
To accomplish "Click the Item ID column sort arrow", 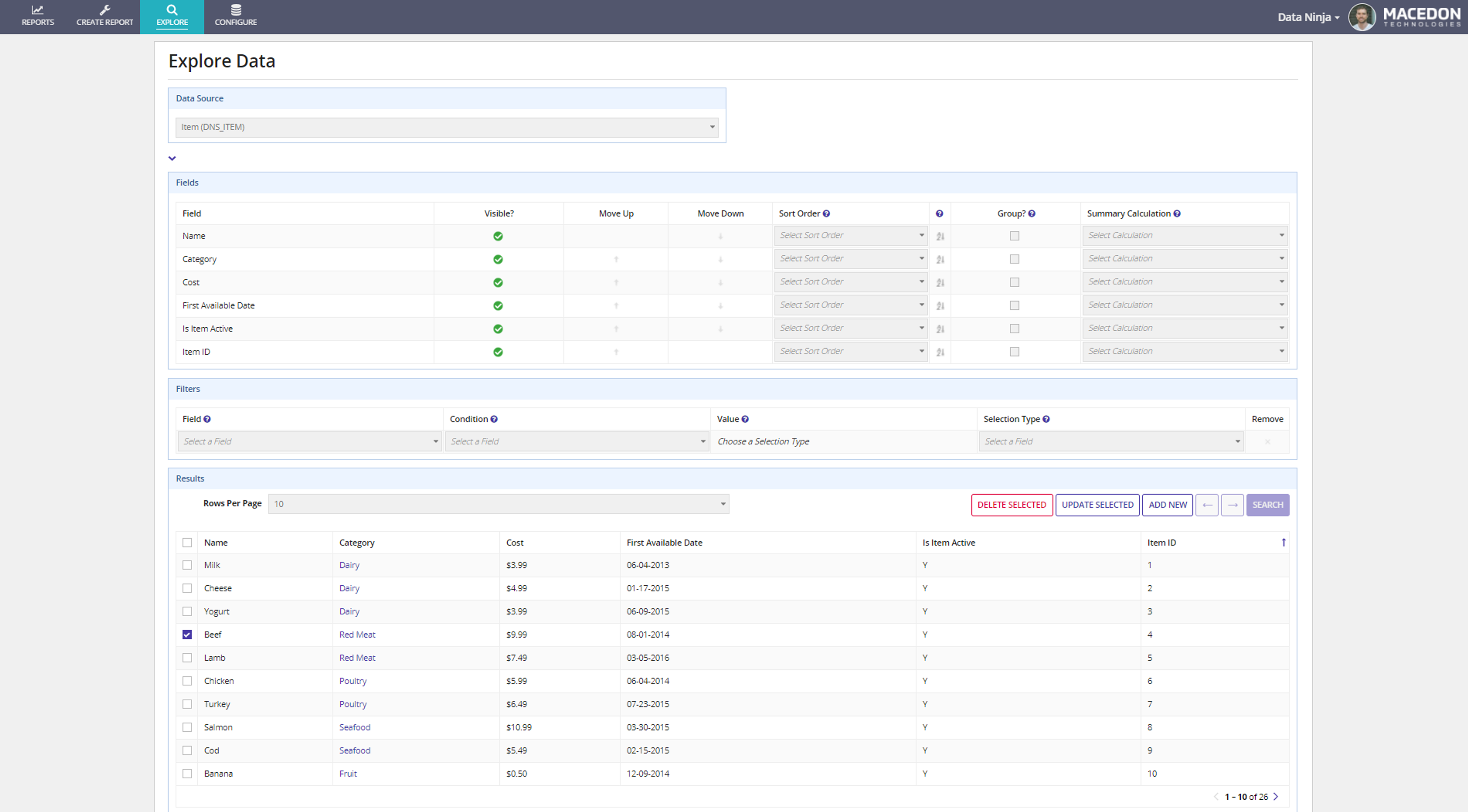I will click(x=1283, y=542).
